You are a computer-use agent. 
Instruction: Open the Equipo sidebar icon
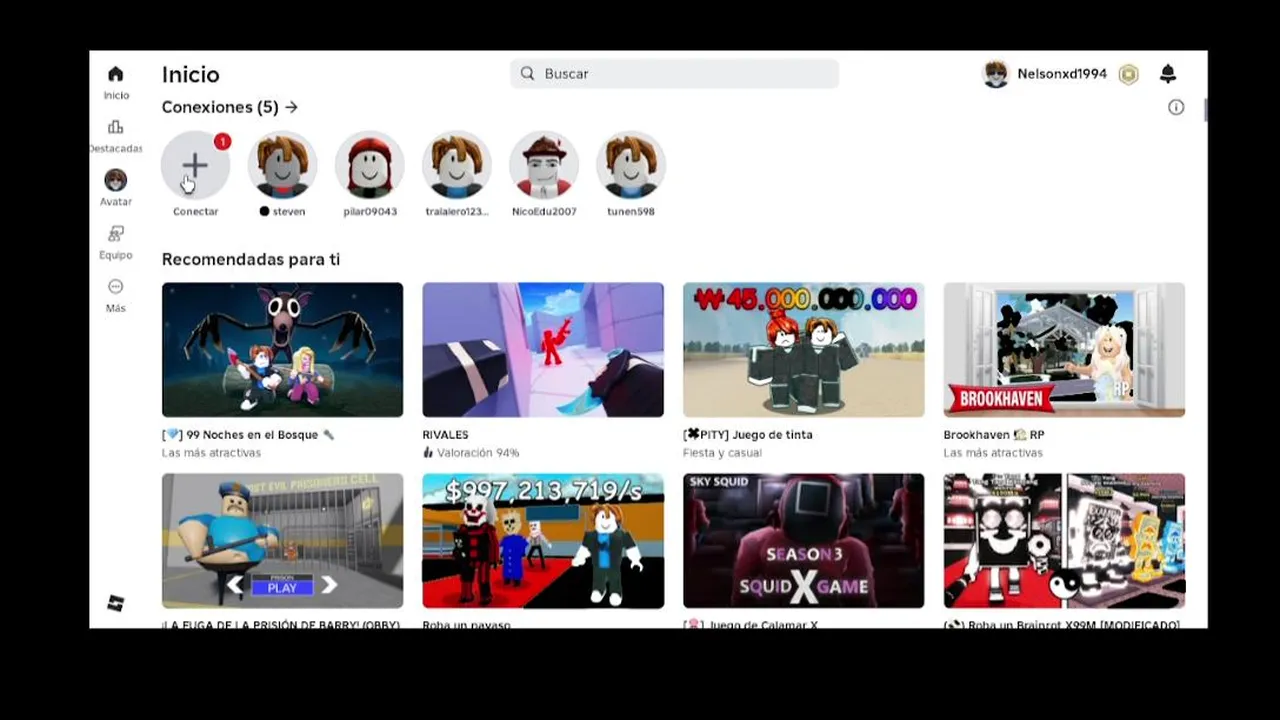[x=116, y=234]
